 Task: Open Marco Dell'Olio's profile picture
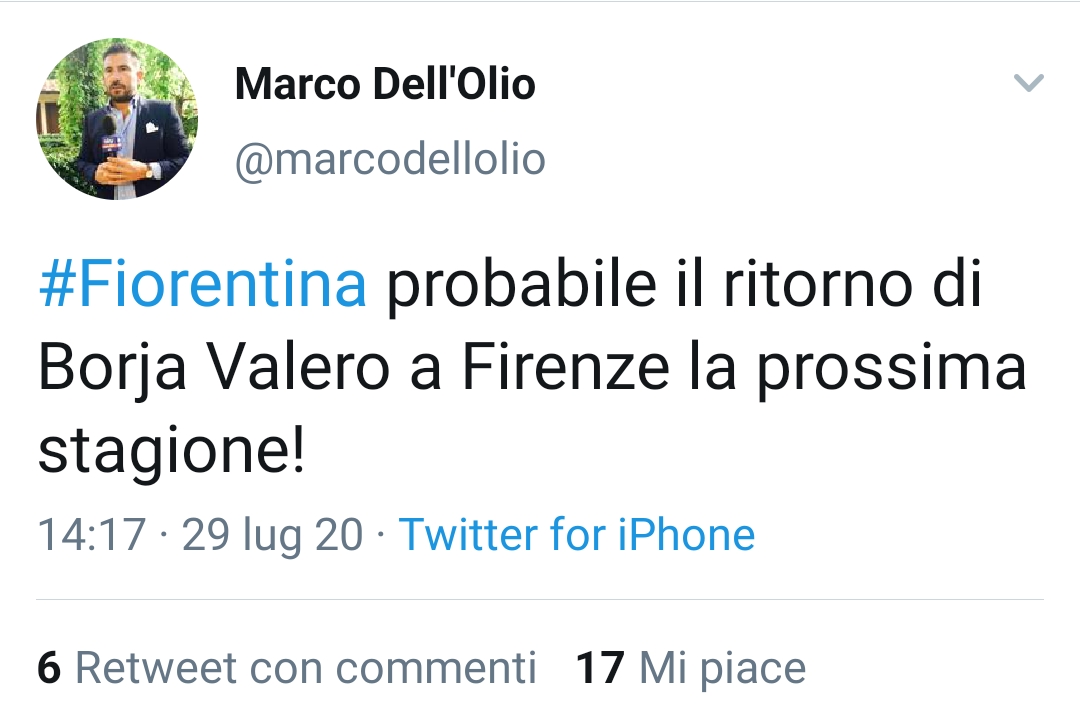coord(117,119)
